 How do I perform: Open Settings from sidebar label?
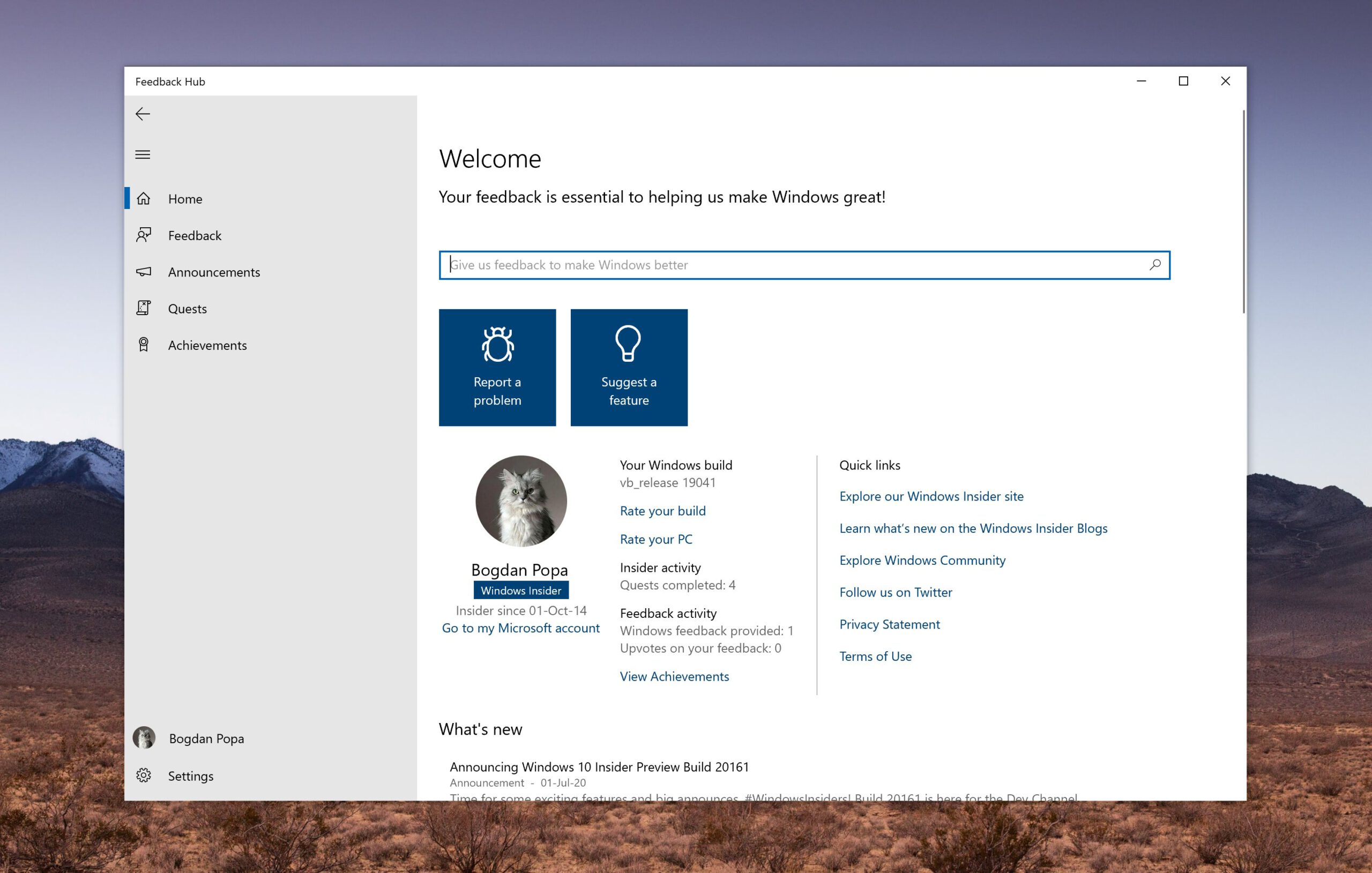point(191,776)
